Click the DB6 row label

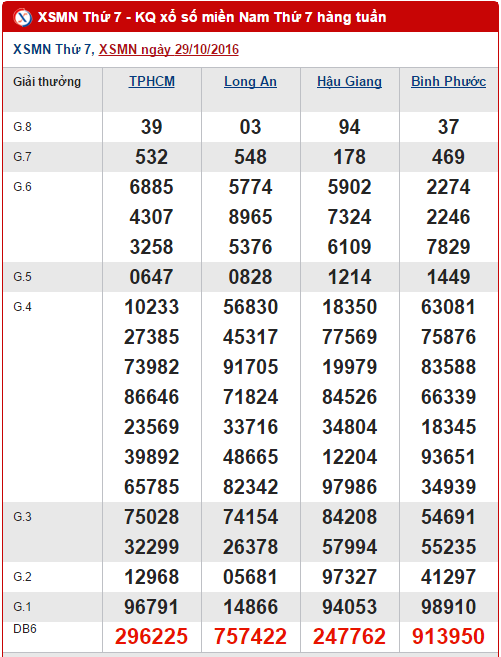tap(25, 629)
